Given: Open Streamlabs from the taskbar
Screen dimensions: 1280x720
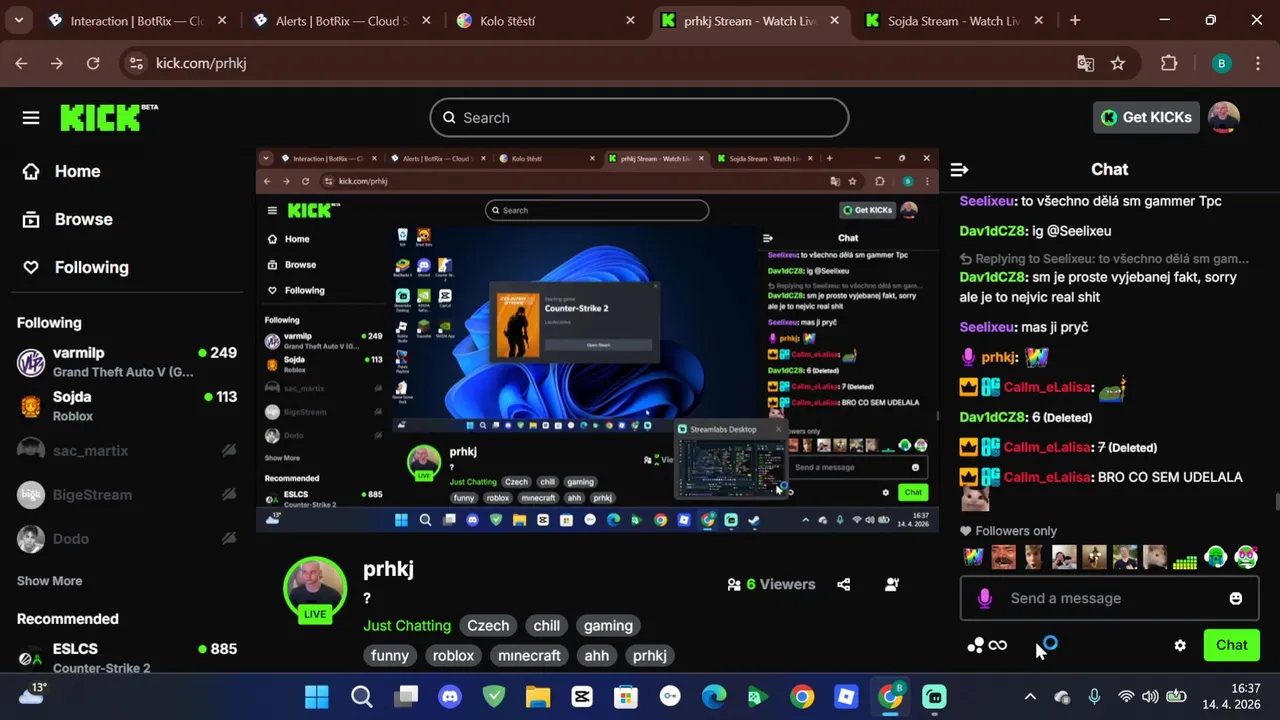Looking at the screenshot, I should pyautogui.click(x=934, y=697).
